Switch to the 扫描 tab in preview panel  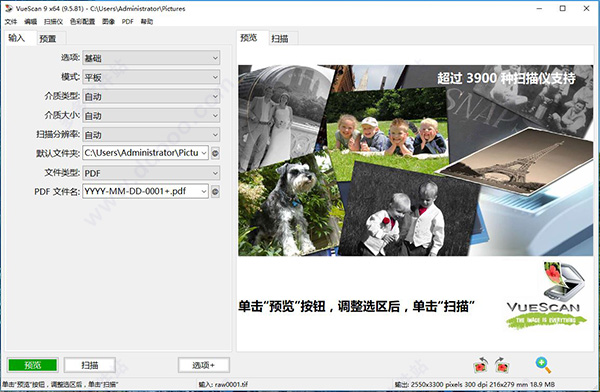280,38
